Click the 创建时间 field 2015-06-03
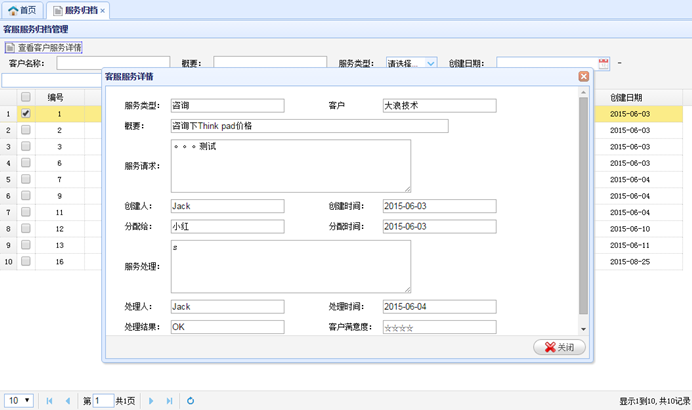 [x=440, y=206]
